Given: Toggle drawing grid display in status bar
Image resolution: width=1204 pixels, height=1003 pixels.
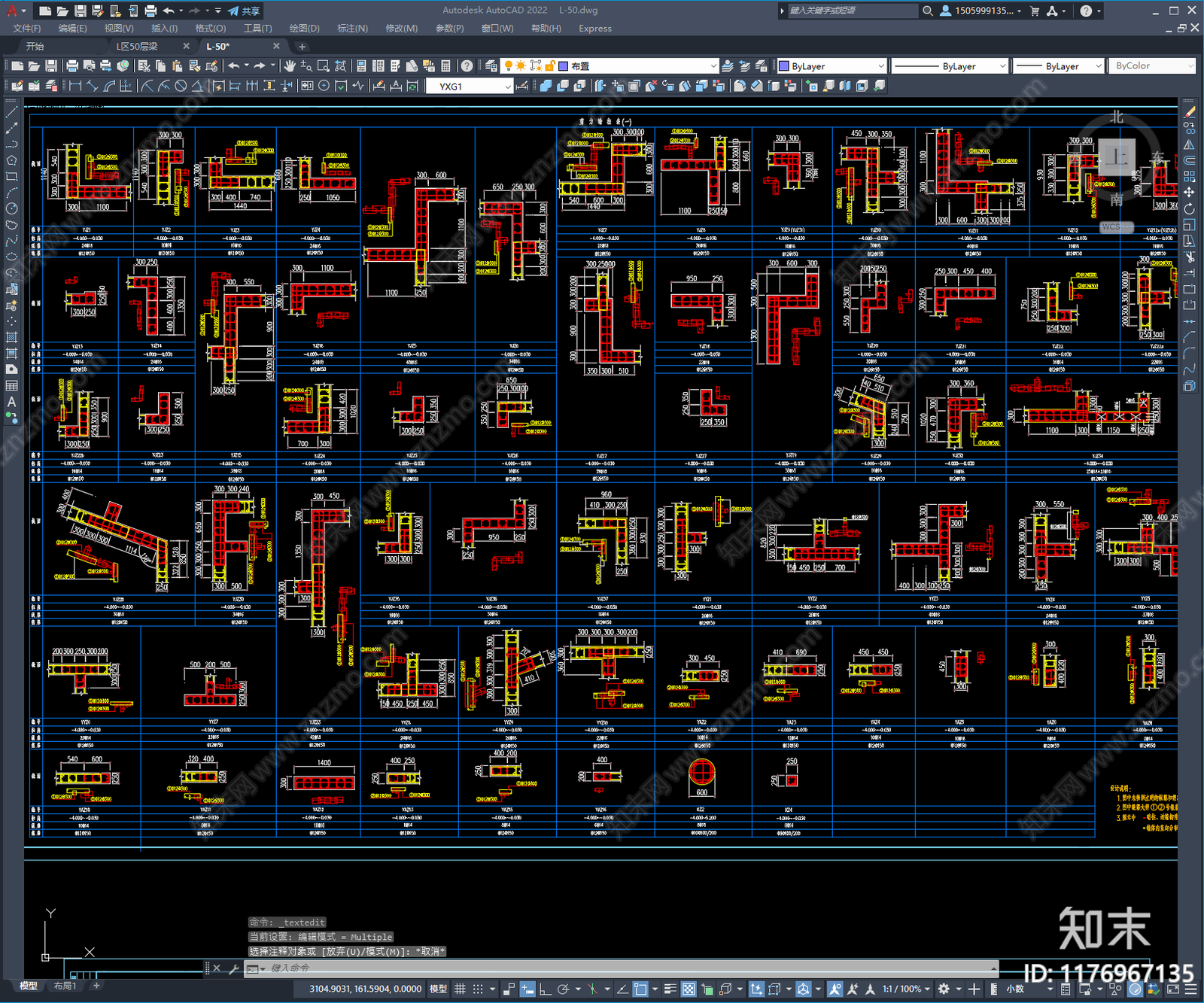Looking at the screenshot, I should (460, 989).
